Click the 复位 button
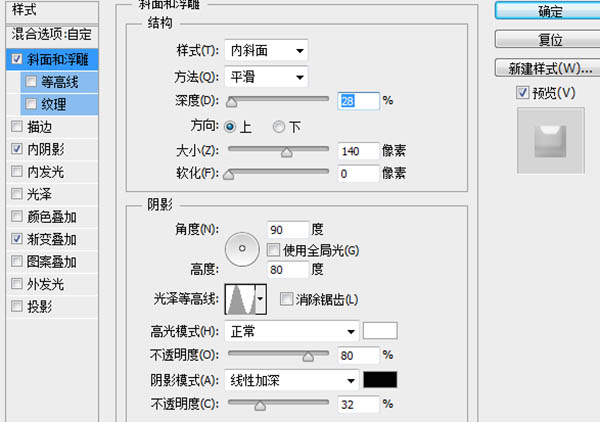Image resolution: width=600 pixels, height=422 pixels. [550, 40]
